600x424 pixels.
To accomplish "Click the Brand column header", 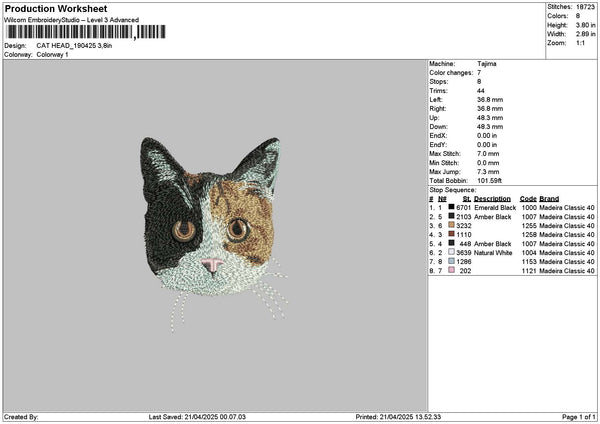I will pos(549,199).
